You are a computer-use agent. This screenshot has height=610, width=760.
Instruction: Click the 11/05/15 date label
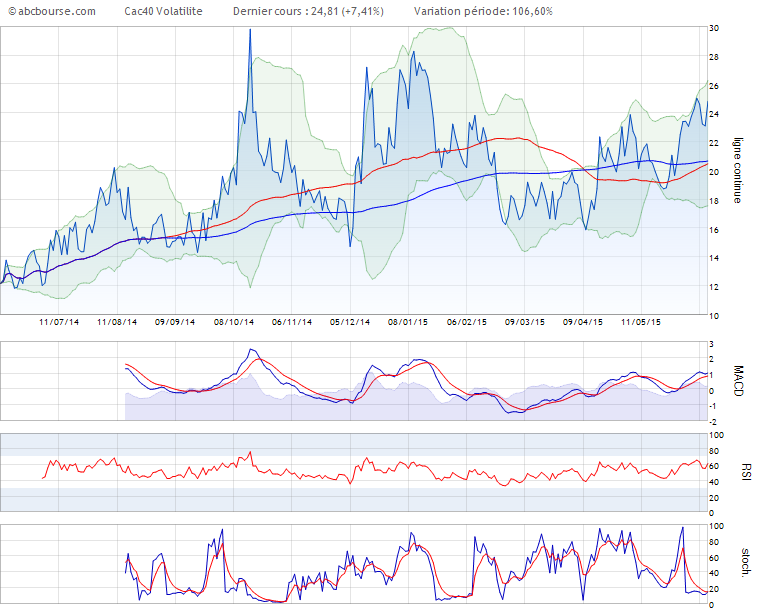pos(641,322)
